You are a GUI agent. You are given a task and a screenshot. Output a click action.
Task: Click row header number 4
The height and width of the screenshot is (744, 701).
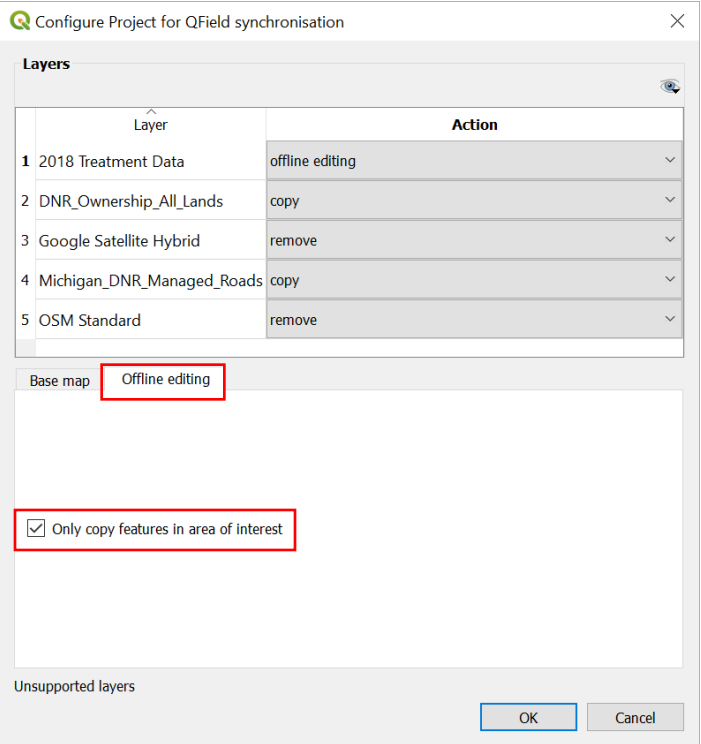[26, 280]
